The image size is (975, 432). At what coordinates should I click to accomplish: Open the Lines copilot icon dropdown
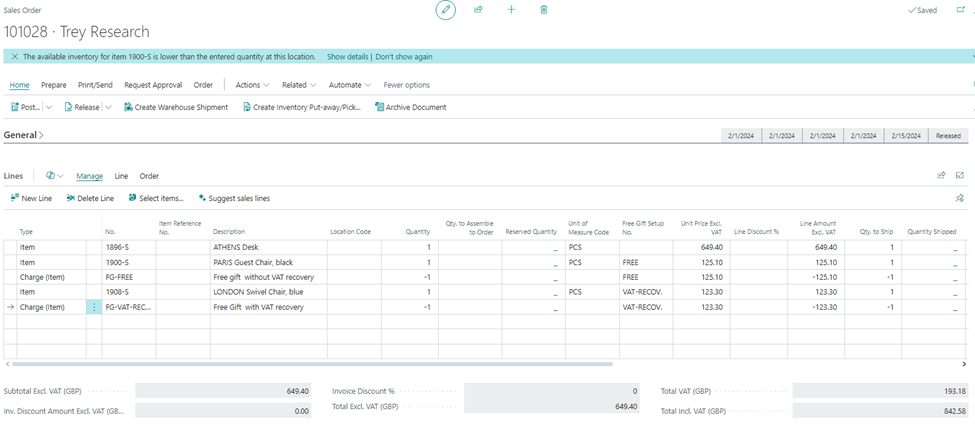[55, 176]
